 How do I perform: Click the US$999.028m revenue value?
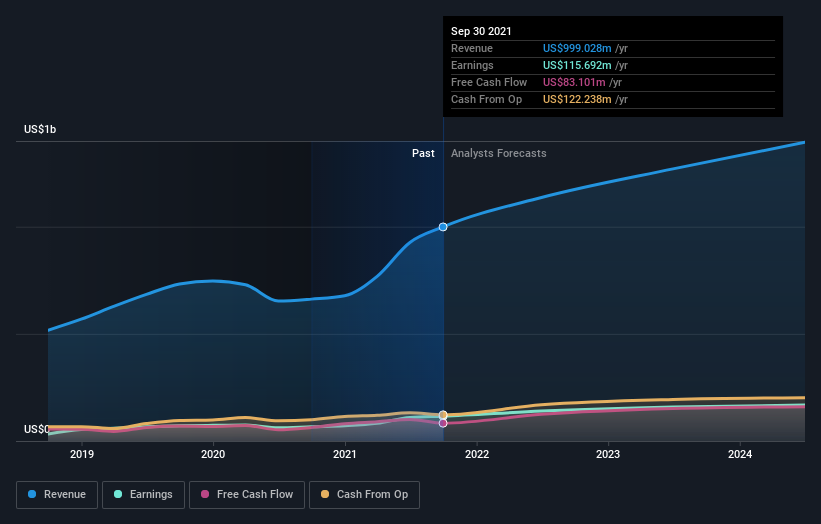(577, 48)
